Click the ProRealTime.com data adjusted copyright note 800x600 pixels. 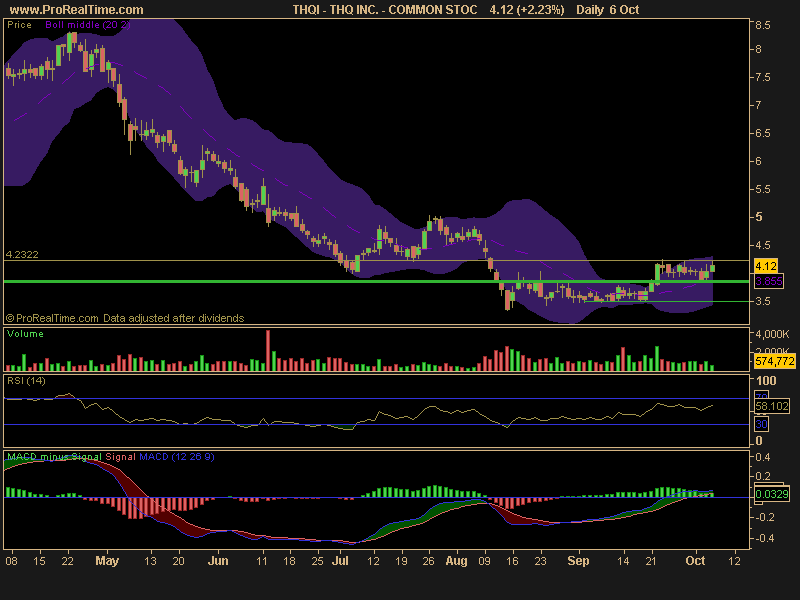[125, 318]
